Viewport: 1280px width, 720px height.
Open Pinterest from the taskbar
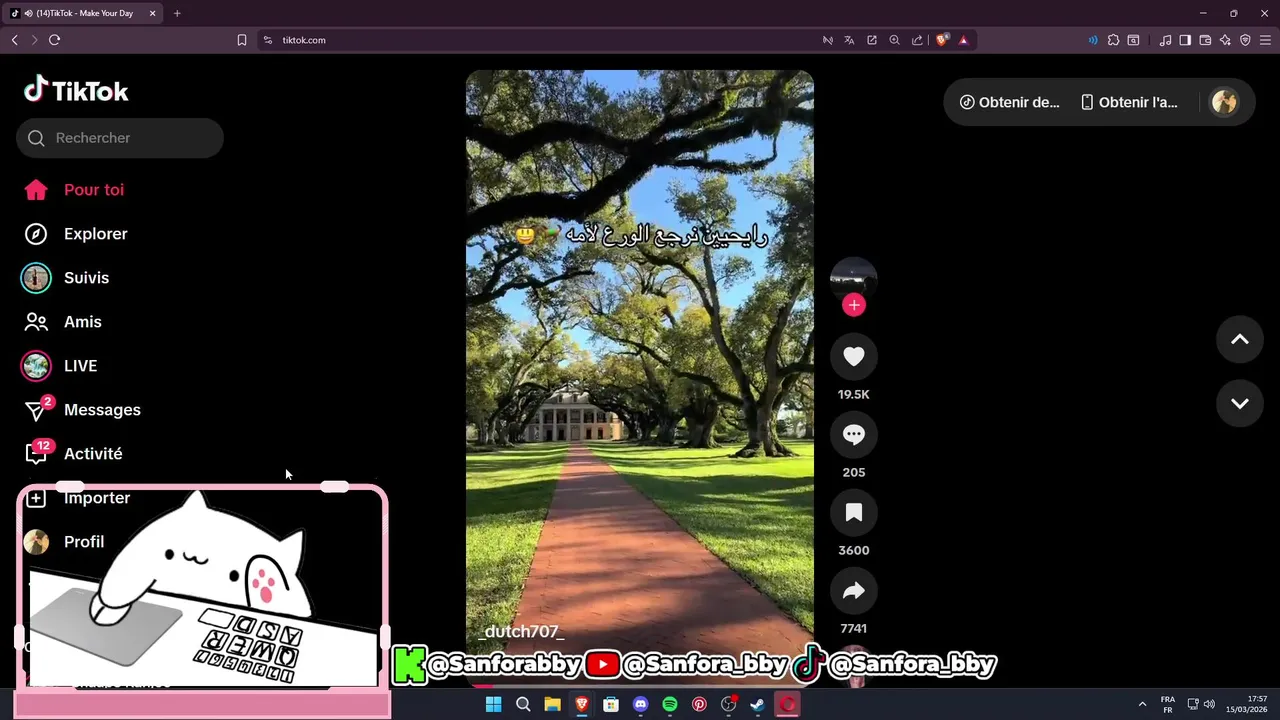(x=699, y=705)
